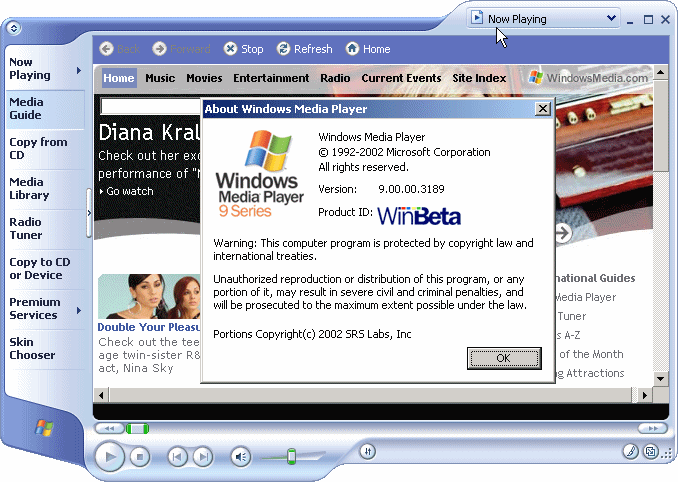Click the Nina Sky photo thumbnail

[149, 296]
